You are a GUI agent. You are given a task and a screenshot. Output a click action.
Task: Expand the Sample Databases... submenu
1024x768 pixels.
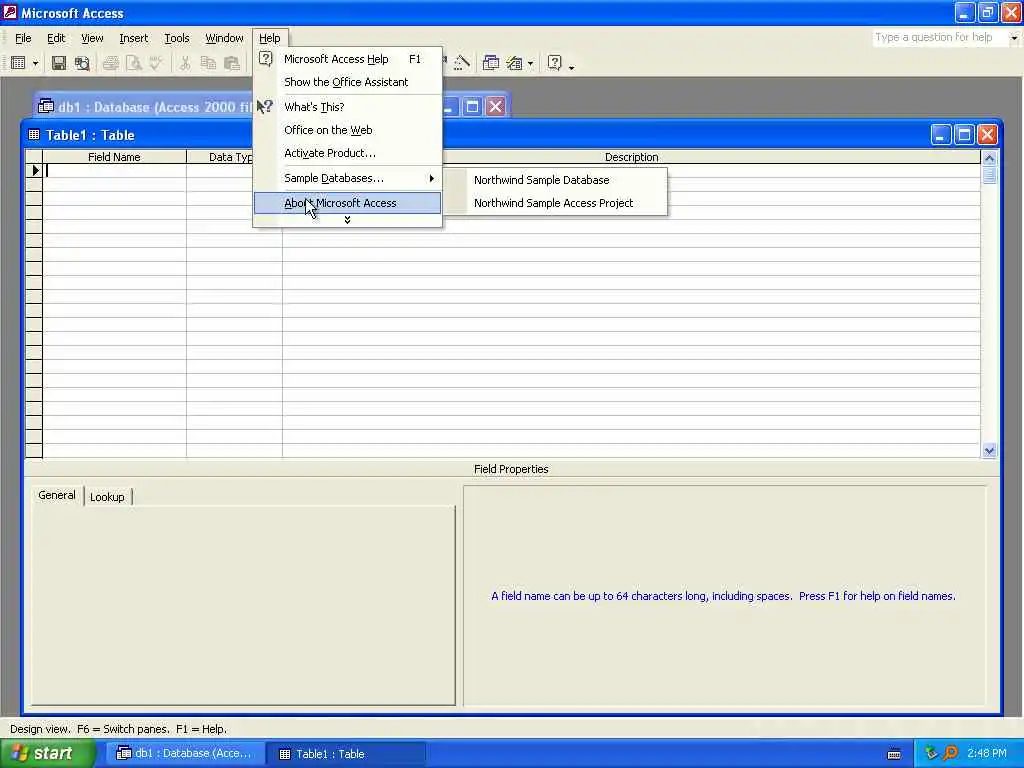[x=347, y=178]
